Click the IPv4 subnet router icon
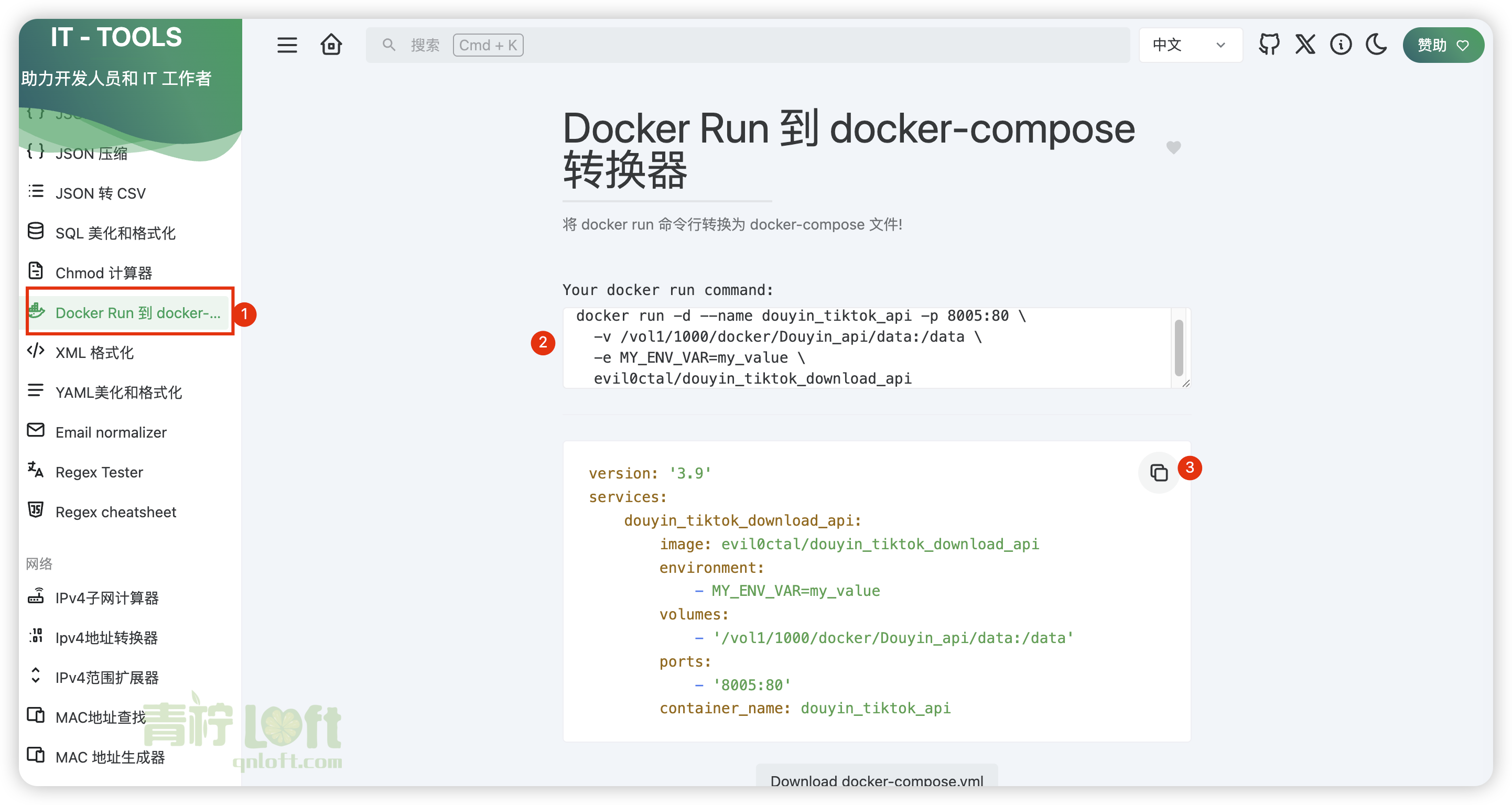This screenshot has height=805, width=1512. 36,596
